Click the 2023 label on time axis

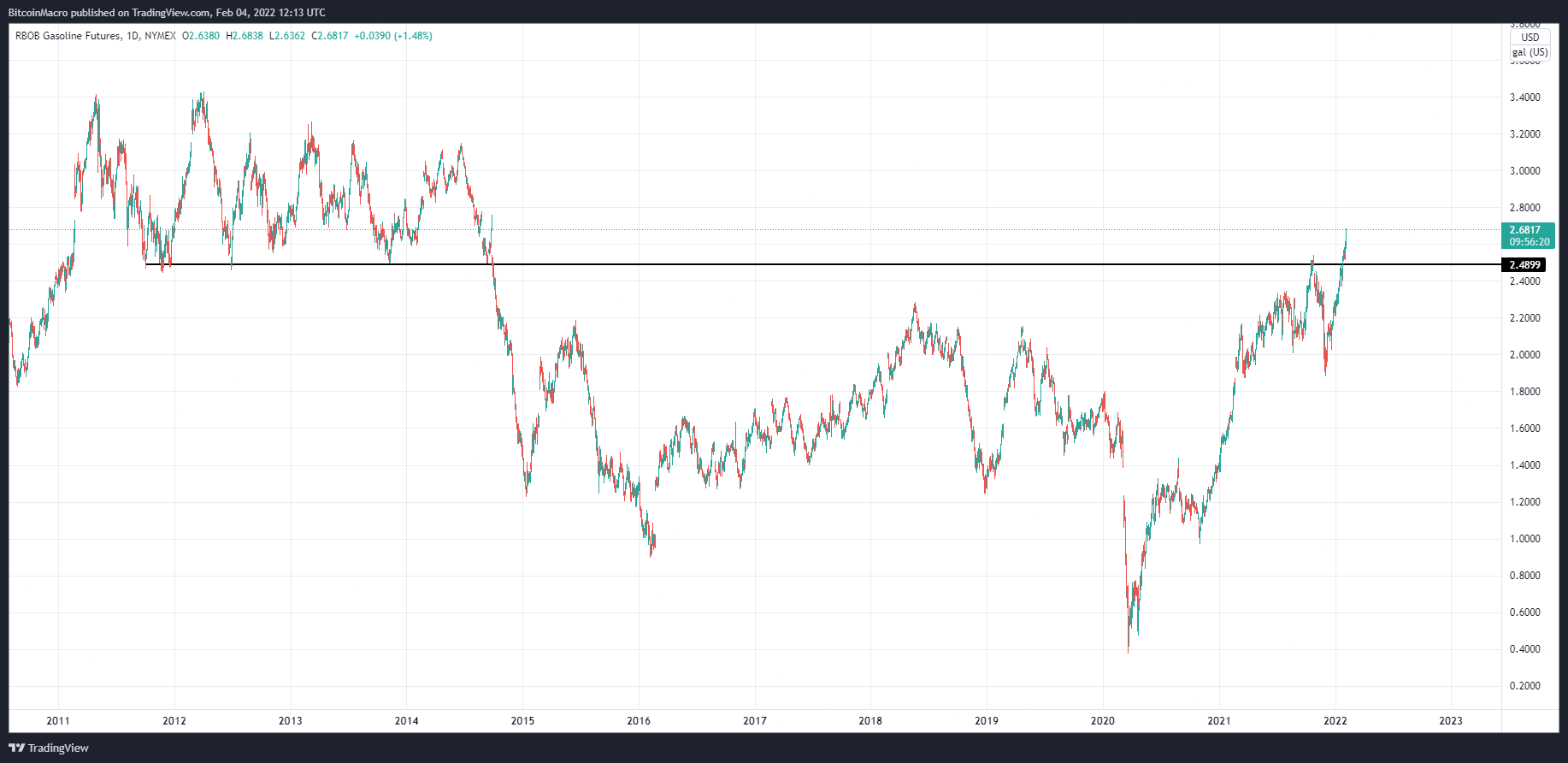pyautogui.click(x=1451, y=721)
